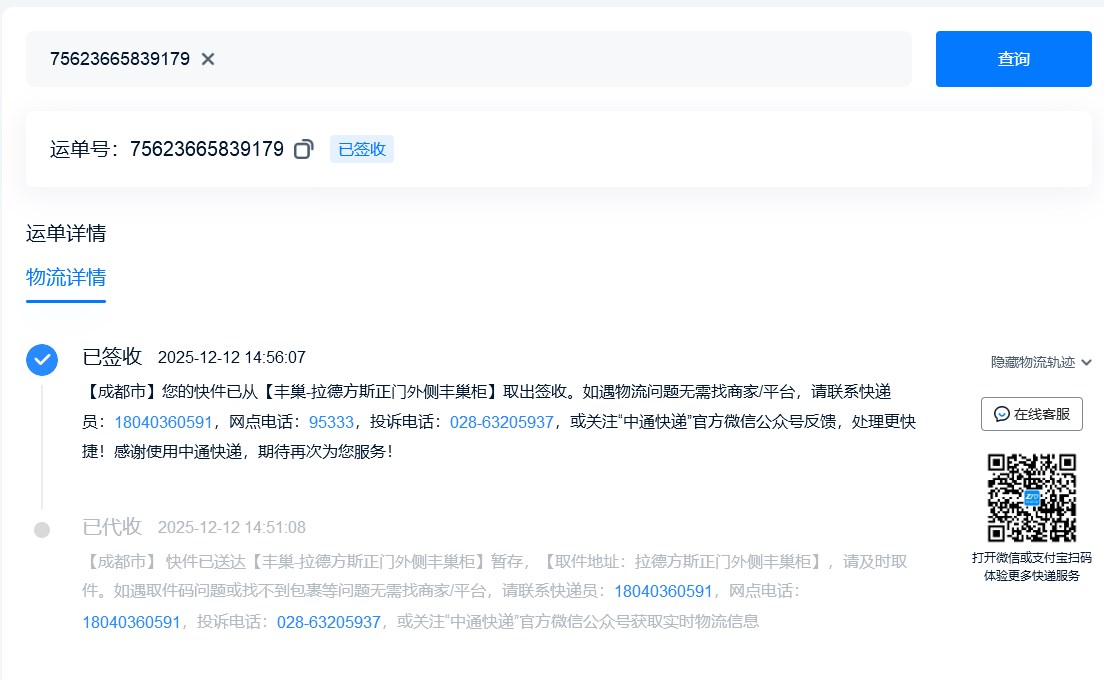The width and height of the screenshot is (1104, 680).
Task: Click the timestamp 2025-12-12 14:56:07
Action: [232, 358]
